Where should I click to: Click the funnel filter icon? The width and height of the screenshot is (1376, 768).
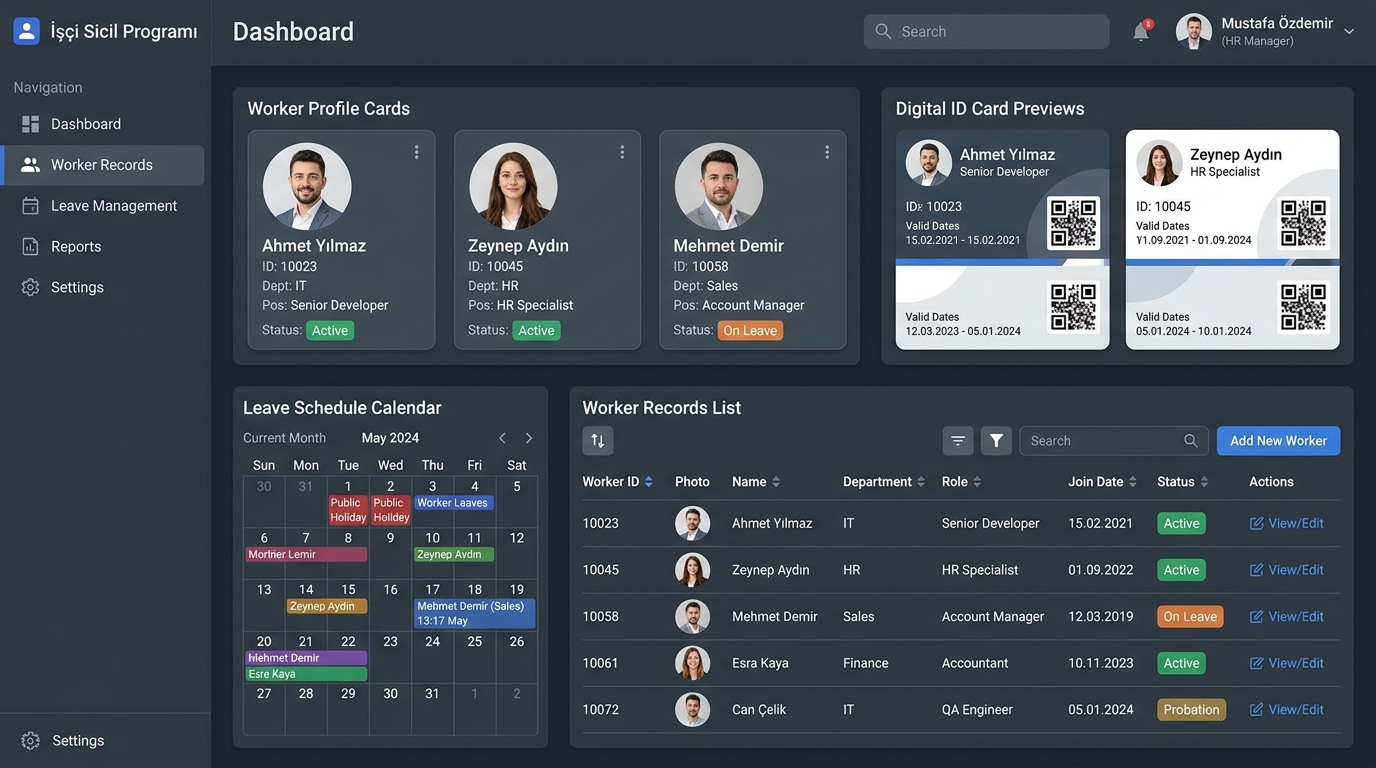(996, 441)
